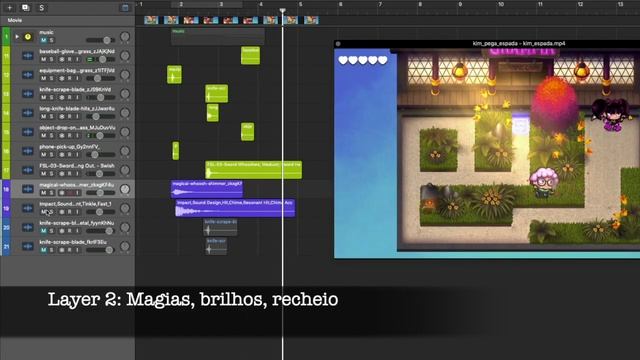Click the pan knob of Impact,Sound track

point(125,208)
